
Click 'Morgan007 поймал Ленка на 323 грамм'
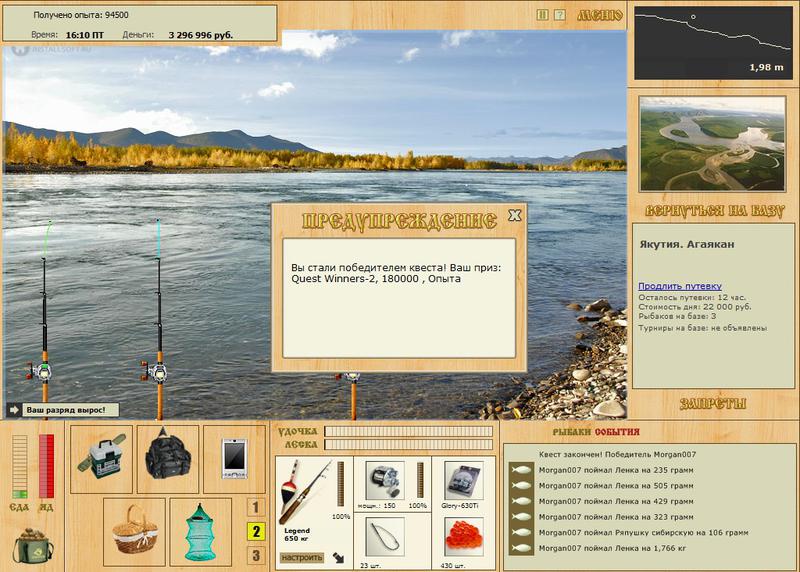click(616, 517)
